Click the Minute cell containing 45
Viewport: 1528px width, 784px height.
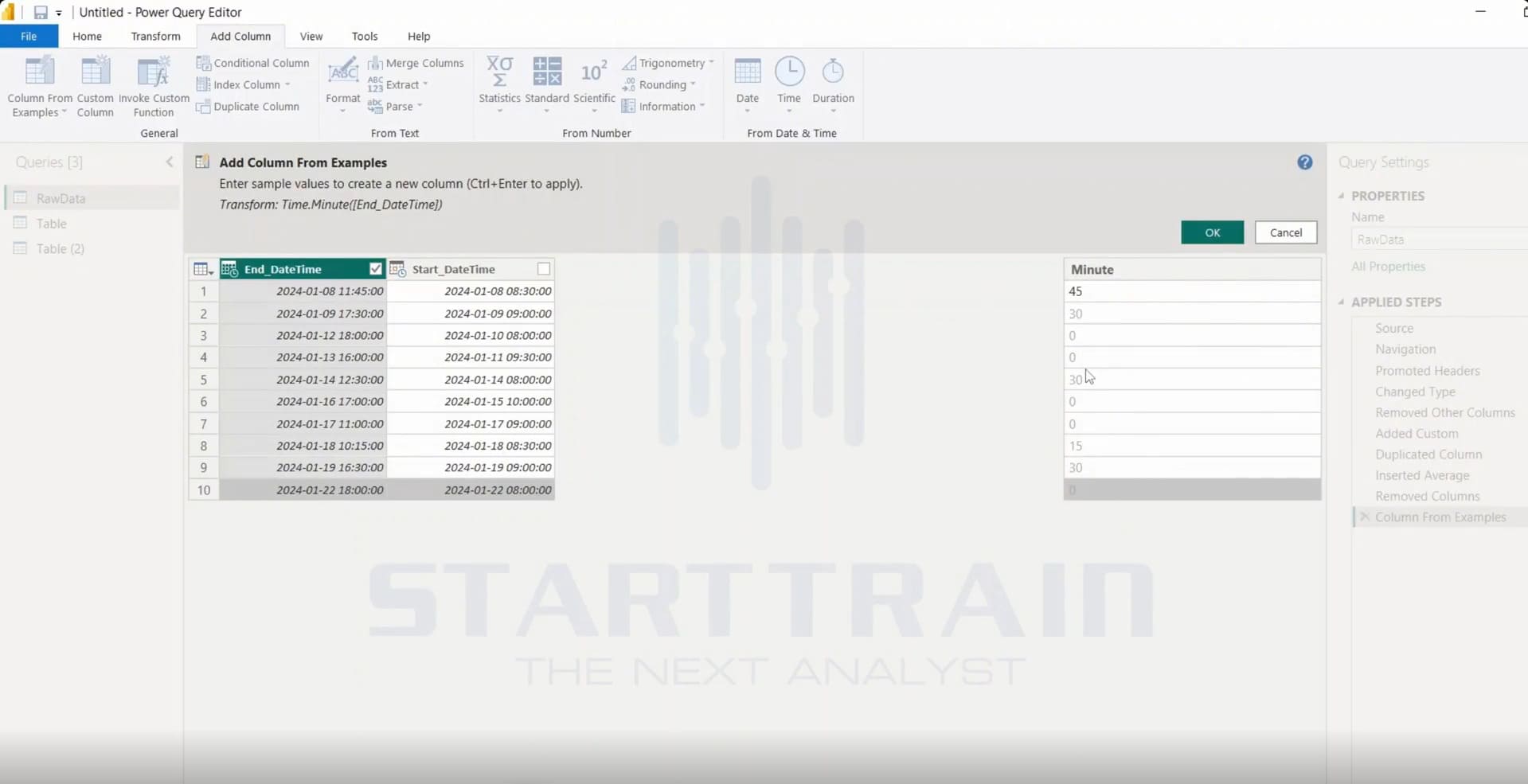(1192, 291)
